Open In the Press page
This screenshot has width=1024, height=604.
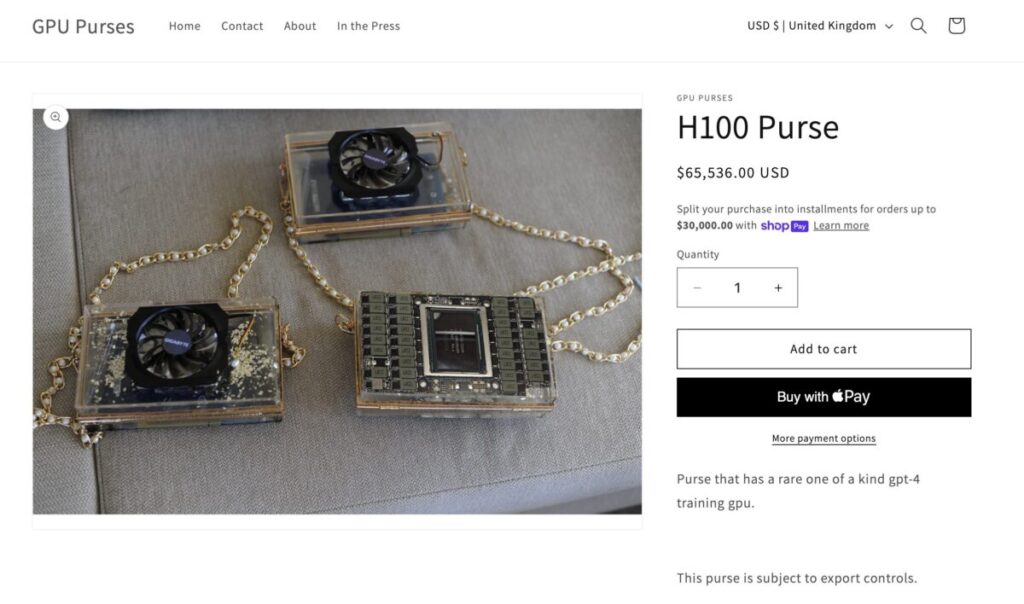click(x=368, y=26)
